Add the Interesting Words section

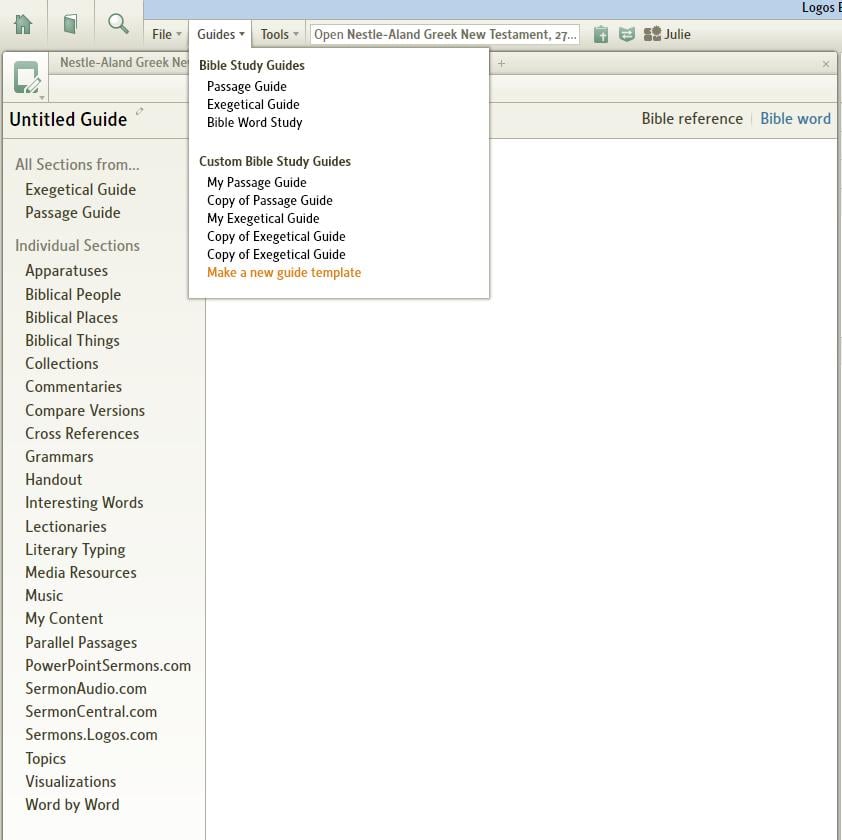point(84,503)
